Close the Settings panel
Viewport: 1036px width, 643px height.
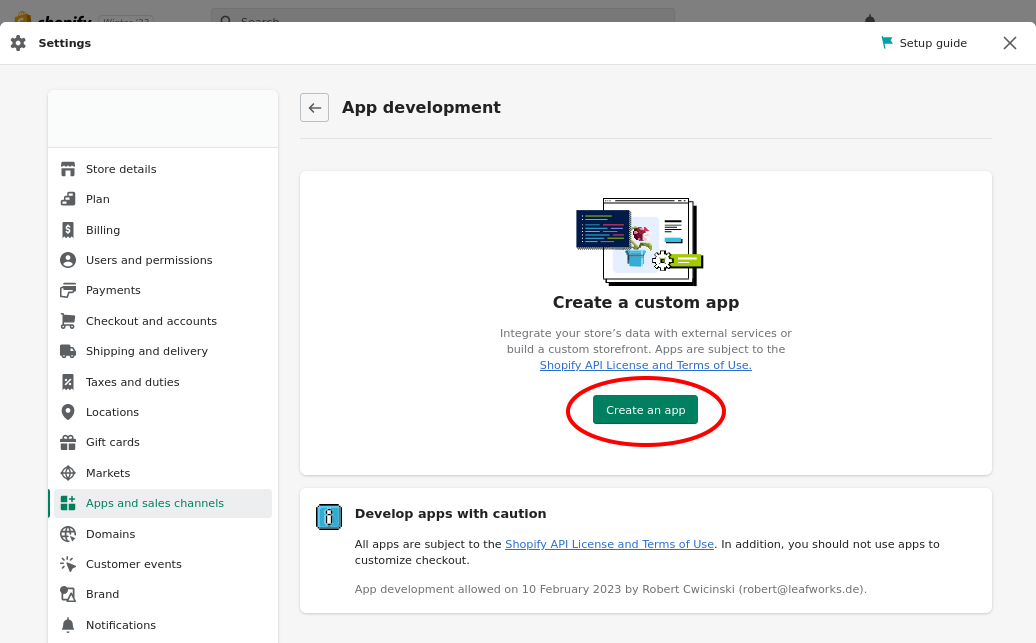(1010, 43)
